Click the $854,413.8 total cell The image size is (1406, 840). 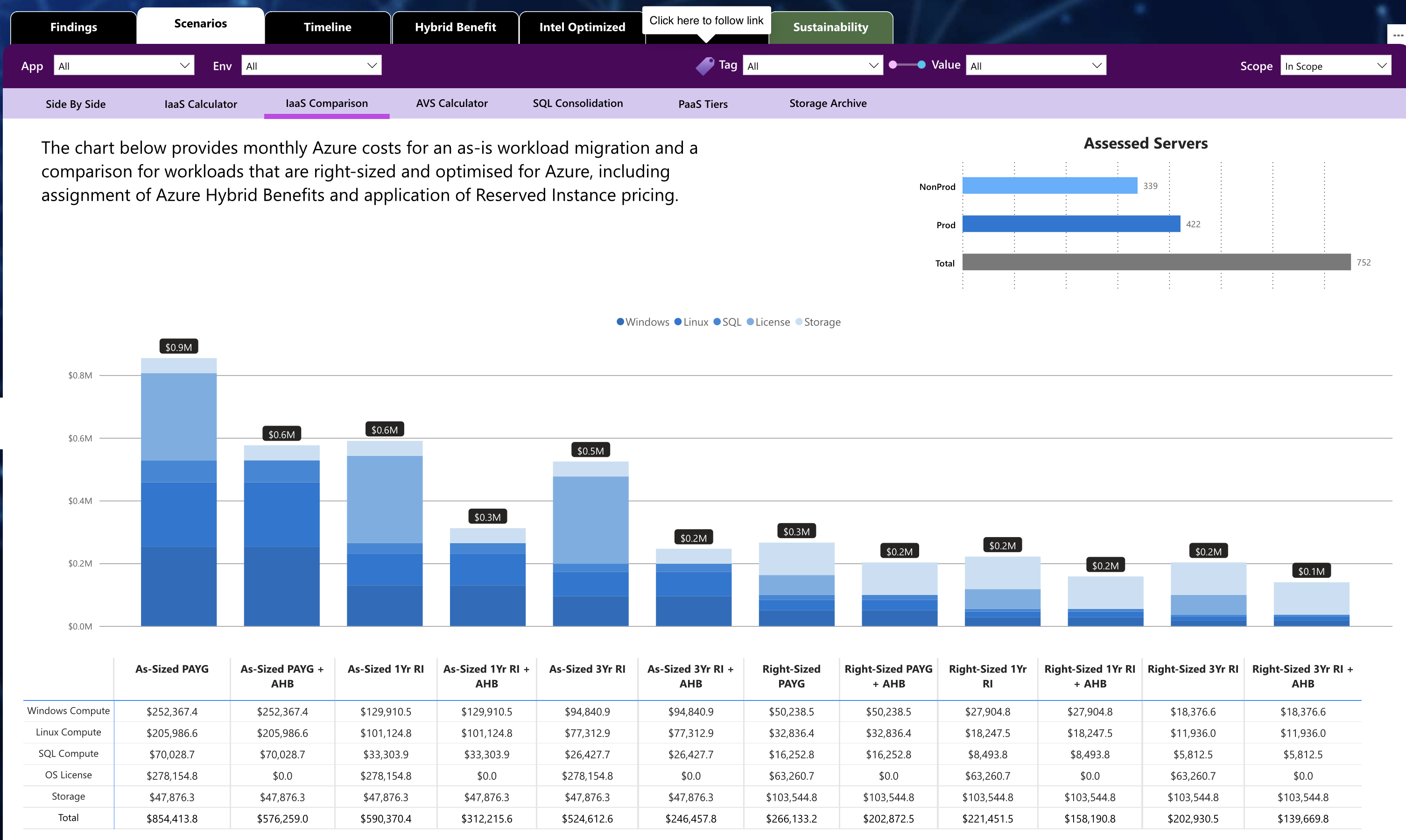pyautogui.click(x=172, y=819)
